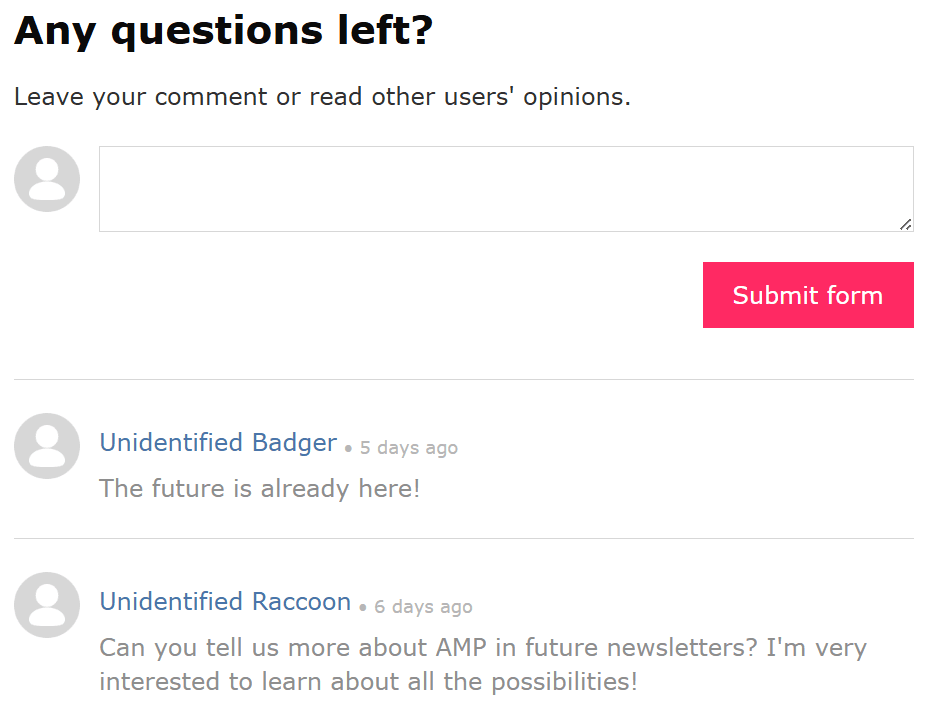
Task: Click the divider between Badger and Raccoon comments
Action: pyautogui.click(x=464, y=539)
